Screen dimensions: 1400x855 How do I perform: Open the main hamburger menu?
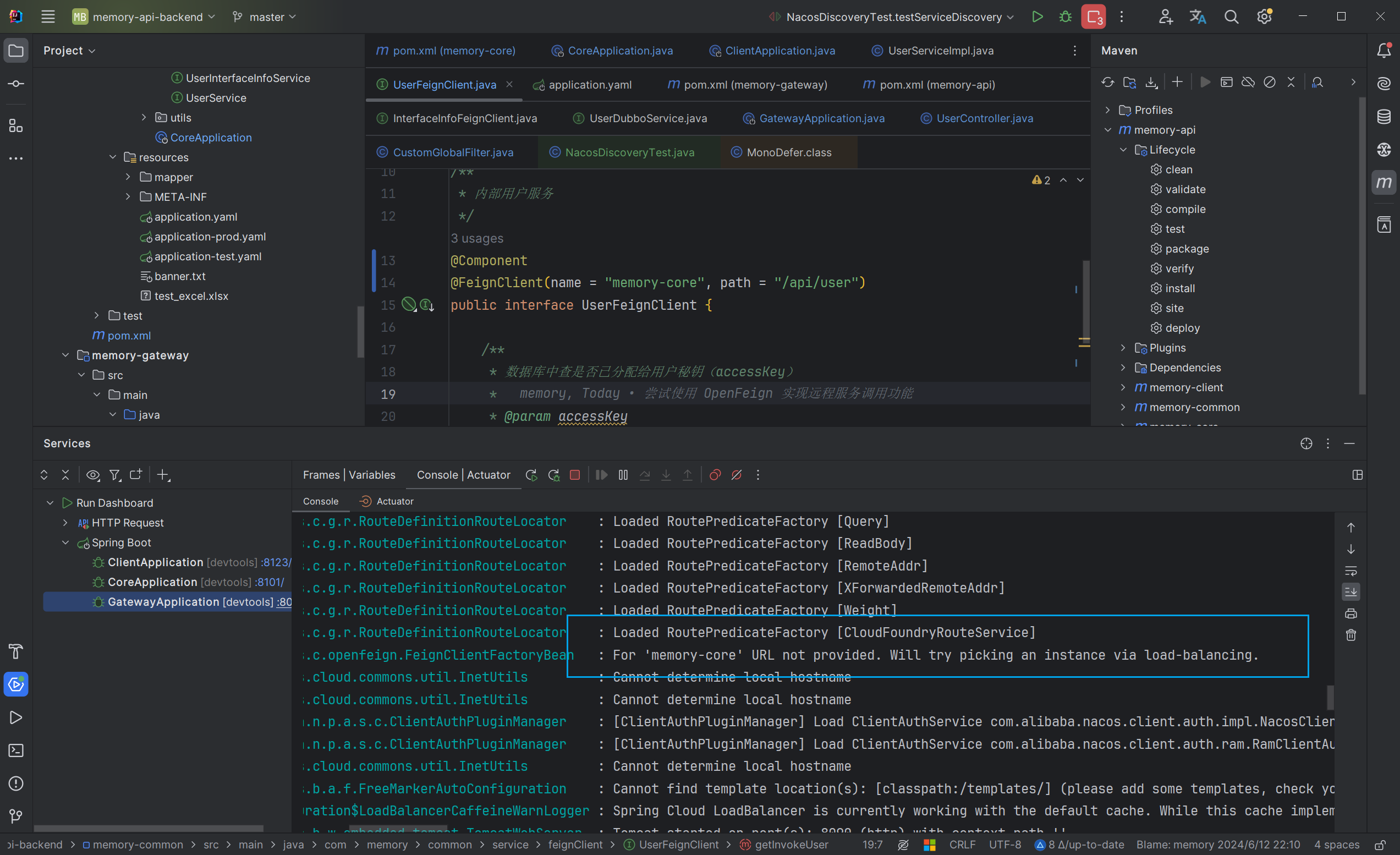[48, 17]
